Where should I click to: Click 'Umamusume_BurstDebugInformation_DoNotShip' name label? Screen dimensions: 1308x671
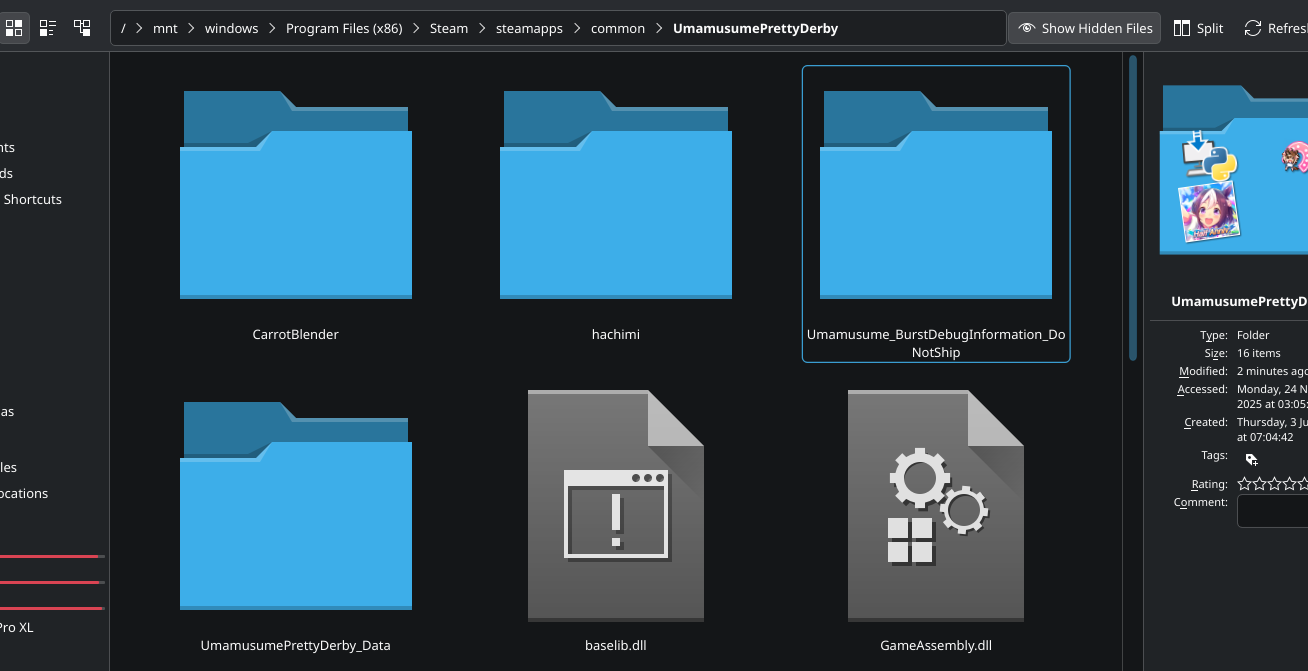936,343
